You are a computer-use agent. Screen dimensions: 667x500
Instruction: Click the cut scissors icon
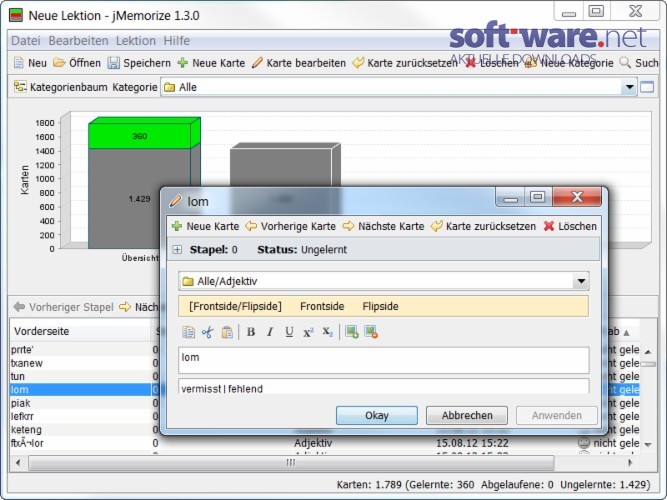tap(207, 332)
